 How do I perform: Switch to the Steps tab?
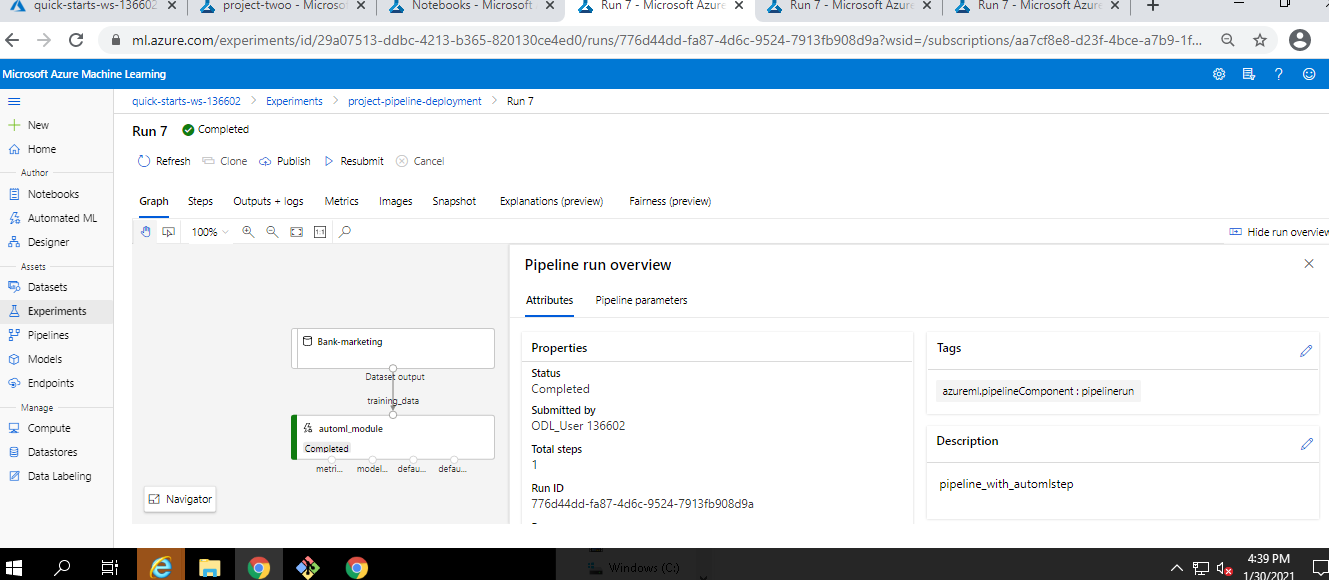tap(201, 201)
